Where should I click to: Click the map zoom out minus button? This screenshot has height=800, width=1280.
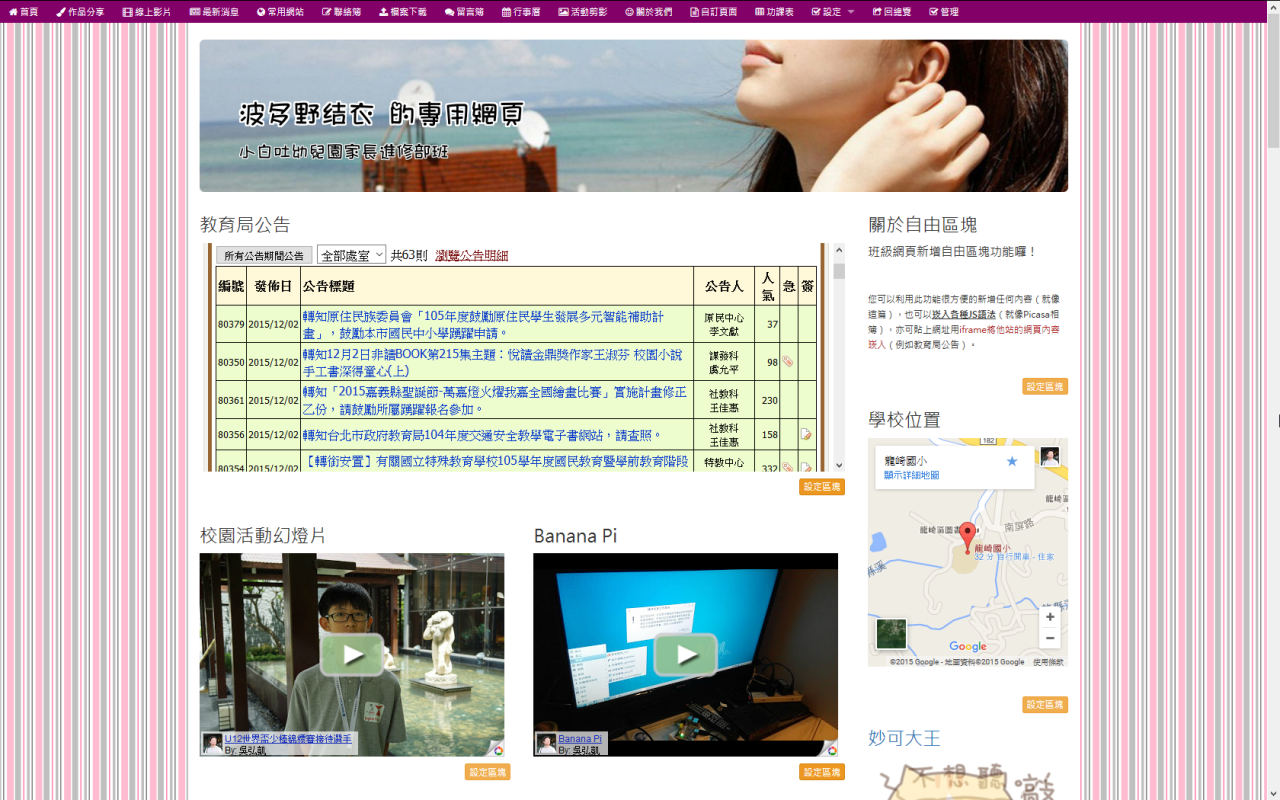point(1050,638)
